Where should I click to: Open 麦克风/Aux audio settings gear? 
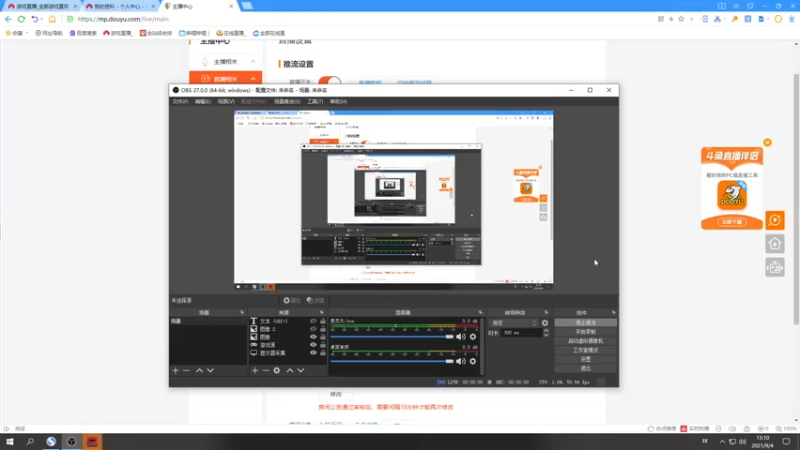tap(473, 337)
